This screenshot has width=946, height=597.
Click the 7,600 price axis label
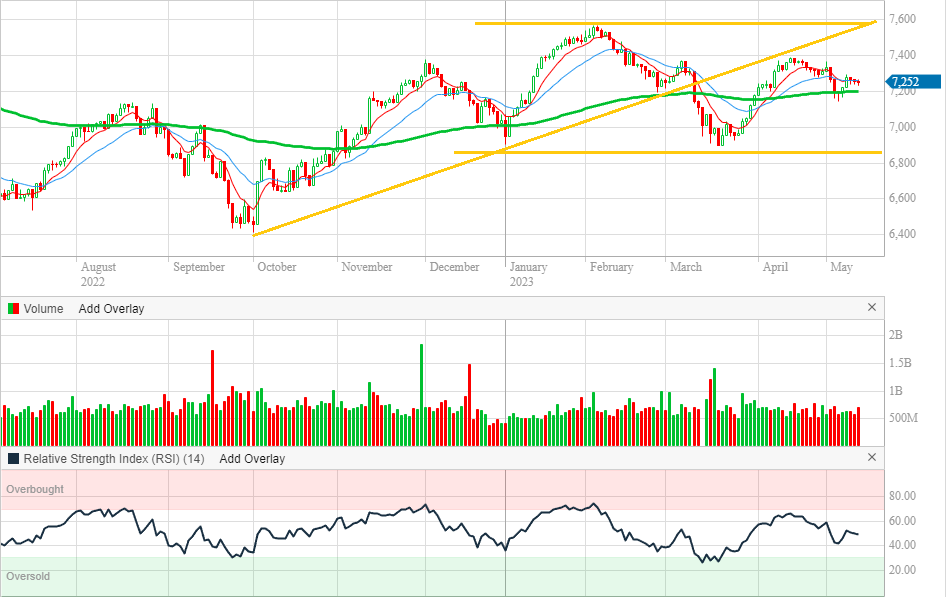[903, 19]
